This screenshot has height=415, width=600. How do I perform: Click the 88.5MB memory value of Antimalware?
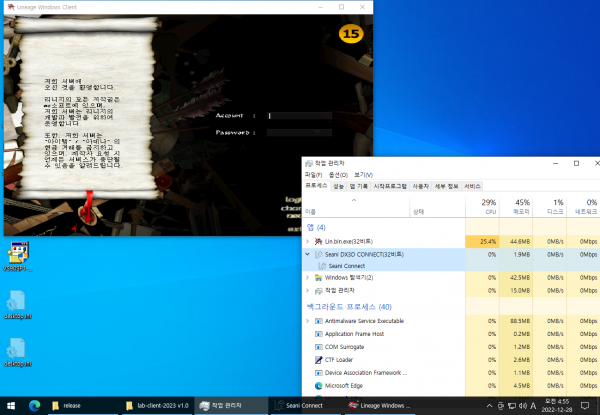[x=516, y=321]
